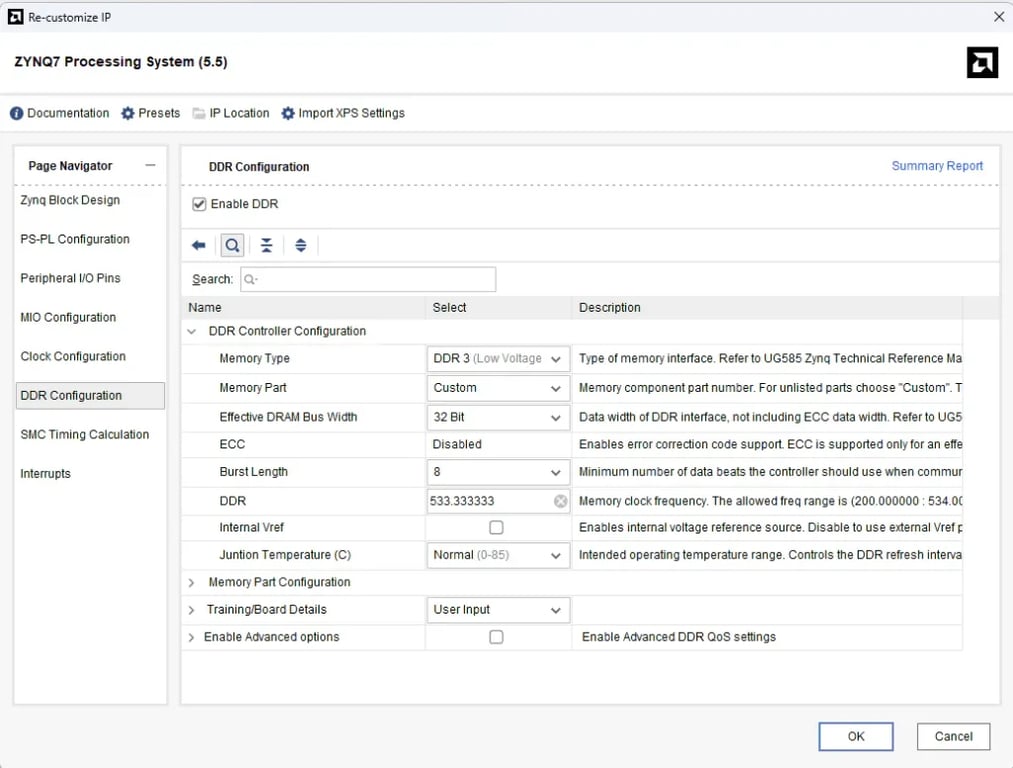This screenshot has height=768, width=1013.
Task: Open the Effective DRAM Bus Width dropdown
Action: [555, 417]
